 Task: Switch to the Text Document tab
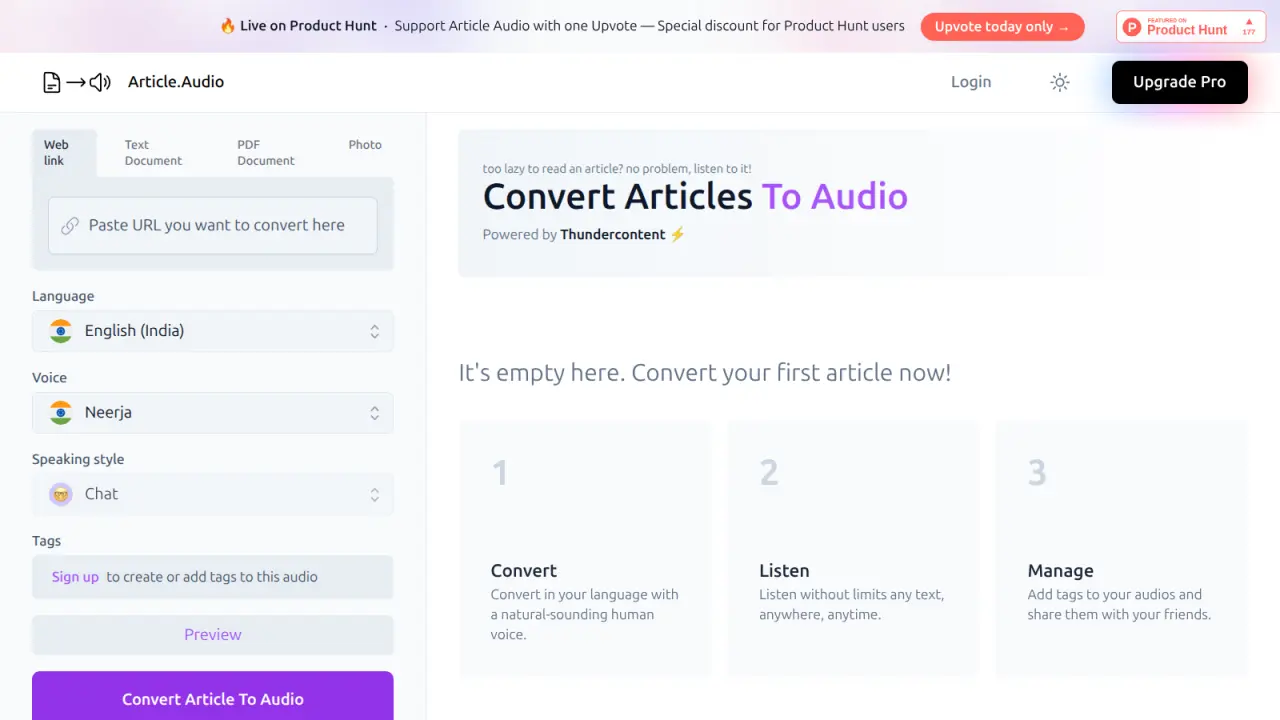click(152, 152)
